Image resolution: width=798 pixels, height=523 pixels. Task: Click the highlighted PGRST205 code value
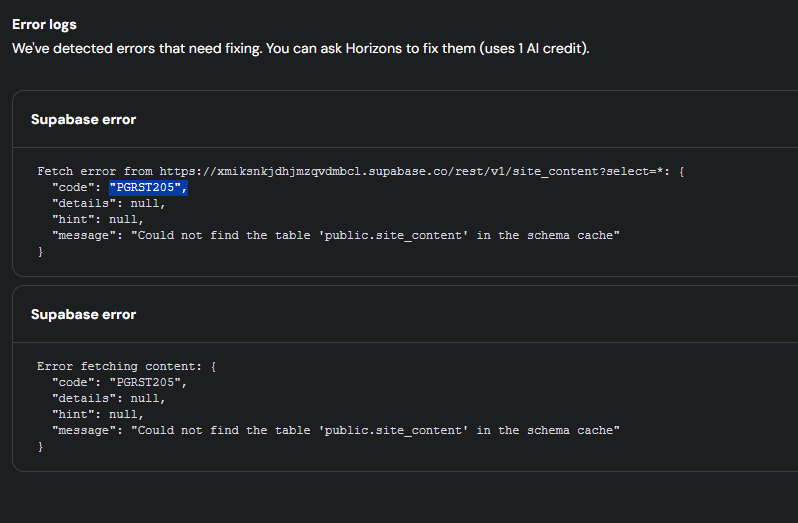pyautogui.click(x=148, y=187)
